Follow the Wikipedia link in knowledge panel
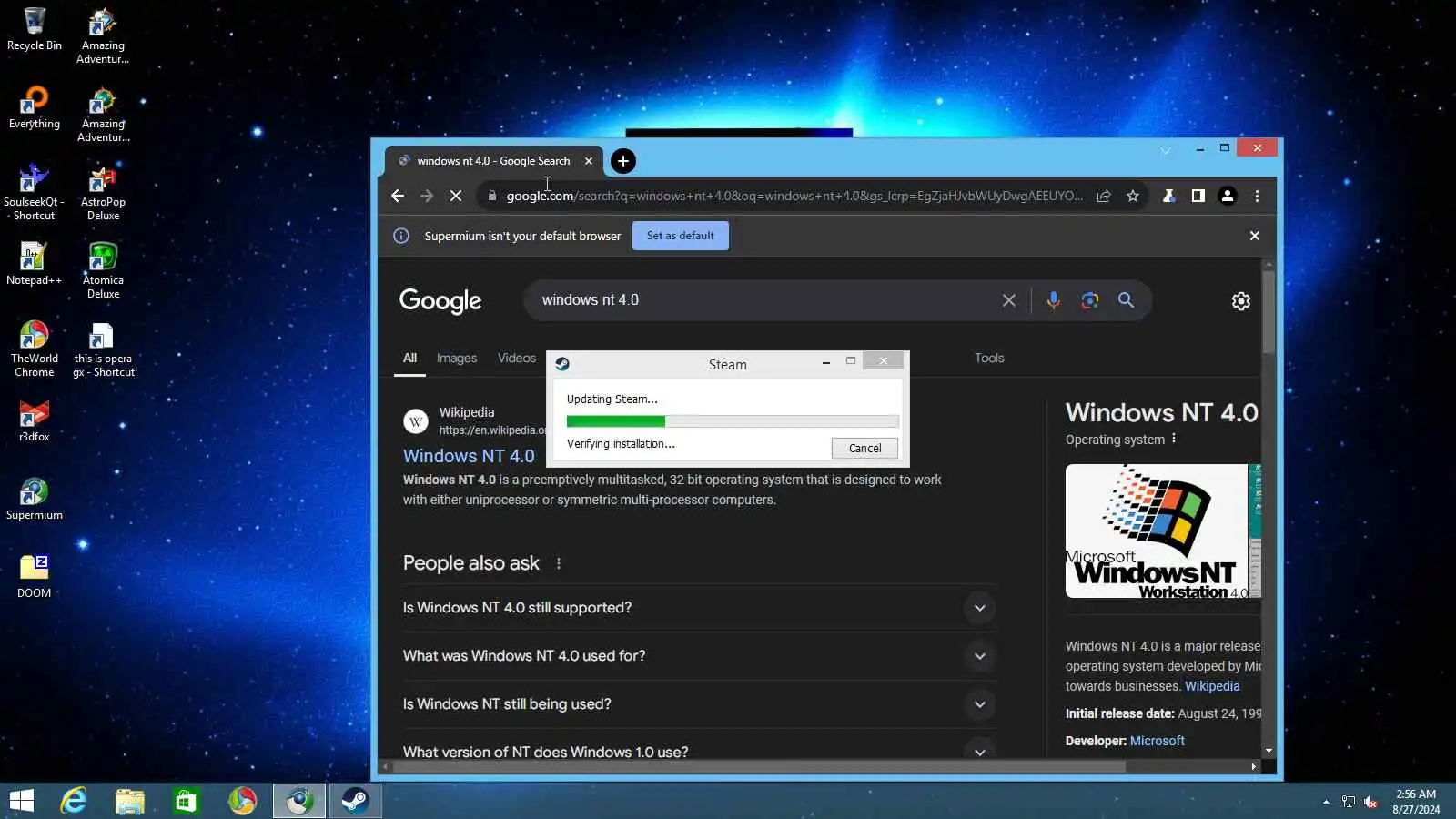 tap(1212, 686)
